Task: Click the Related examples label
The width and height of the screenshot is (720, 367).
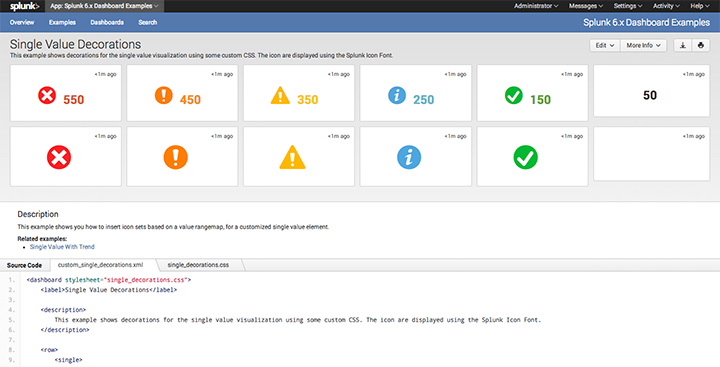Action: [42, 239]
